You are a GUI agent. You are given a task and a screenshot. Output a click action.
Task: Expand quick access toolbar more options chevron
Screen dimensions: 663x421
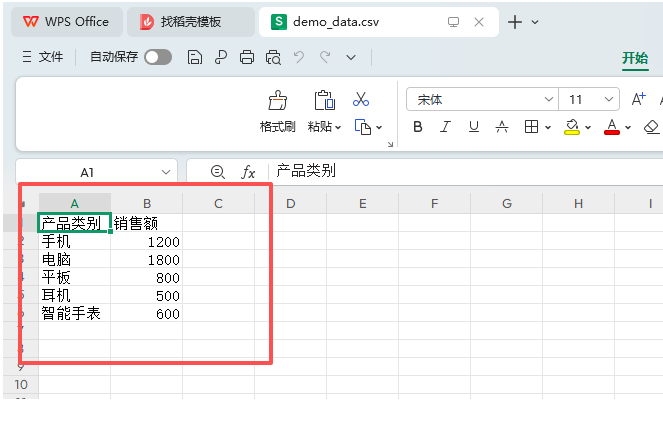[351, 57]
